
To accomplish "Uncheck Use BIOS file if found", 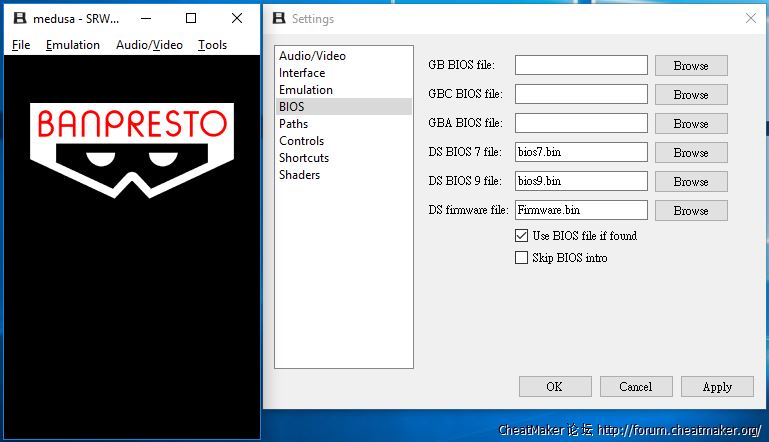I will point(521,236).
